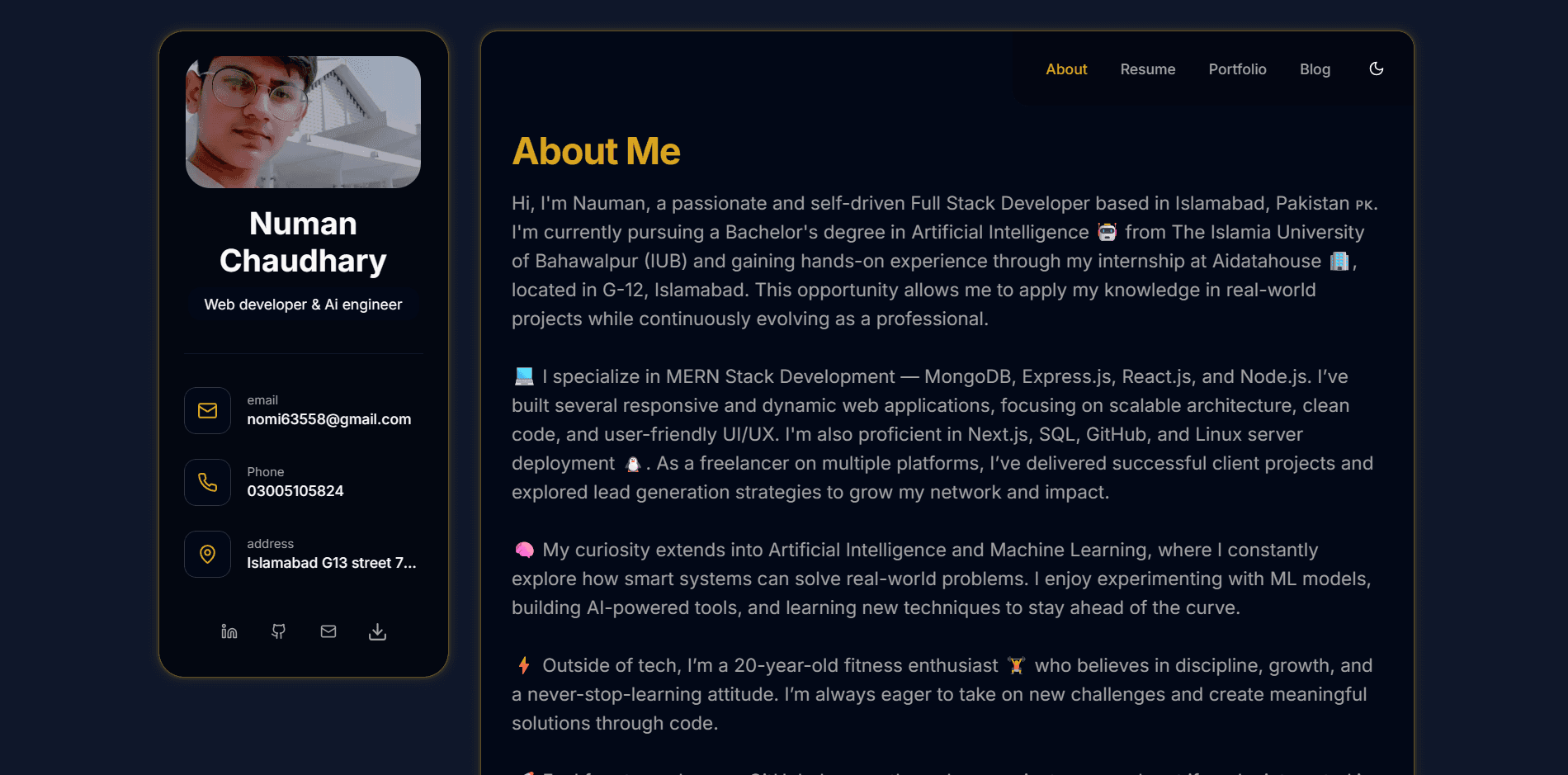Click the mail envelope social icon
Image resolution: width=1568 pixels, height=775 pixels.
click(328, 631)
